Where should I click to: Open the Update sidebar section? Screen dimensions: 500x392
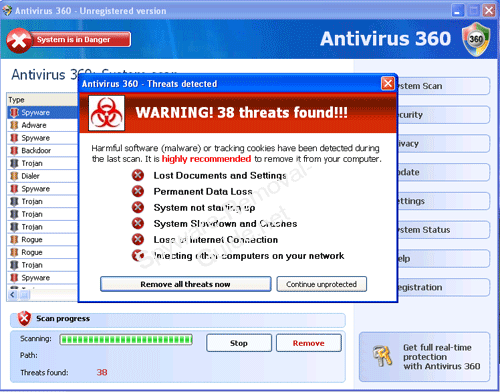click(443, 172)
